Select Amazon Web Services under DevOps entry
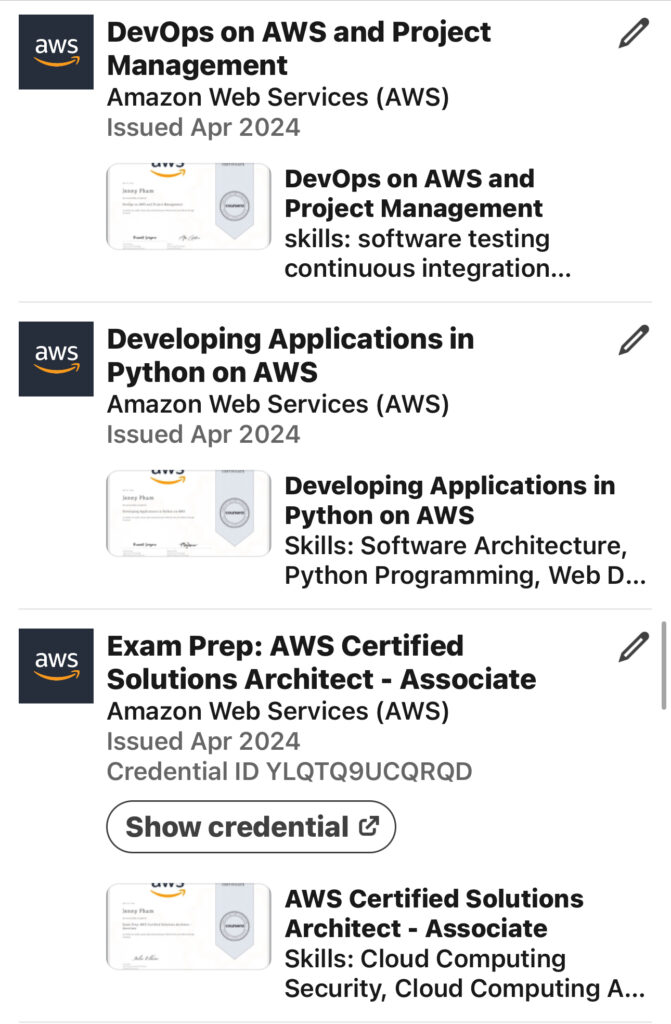Viewport: 671px width, 1024px height. [x=278, y=97]
